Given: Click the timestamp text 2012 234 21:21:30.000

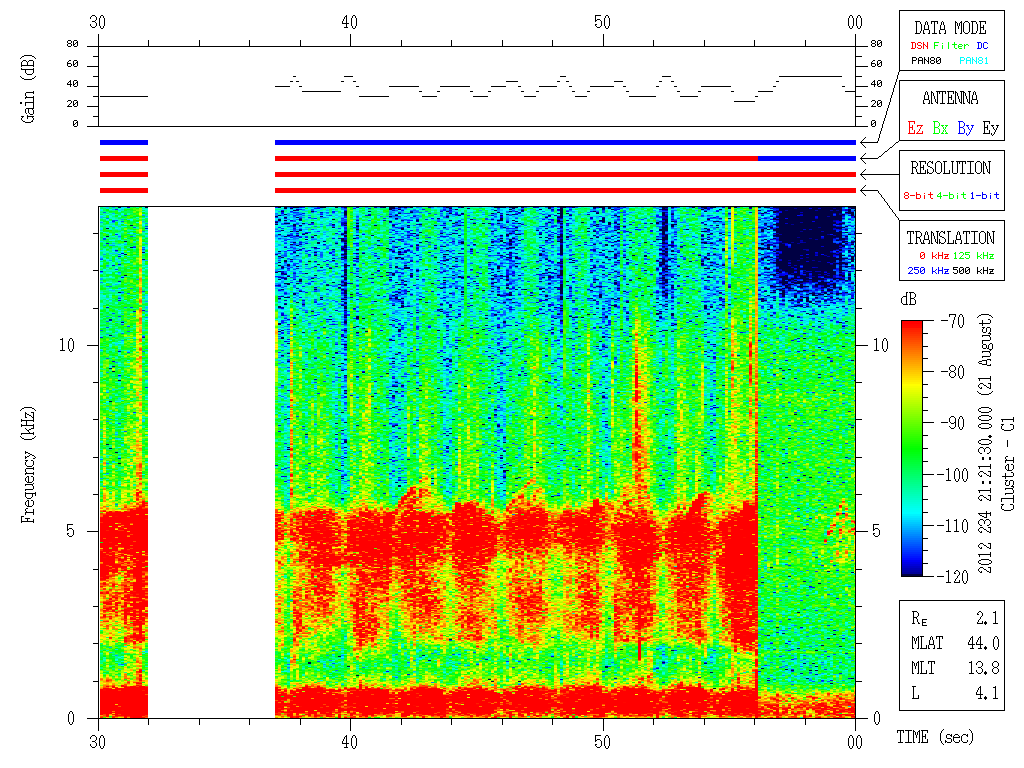Looking at the screenshot, I should [985, 490].
